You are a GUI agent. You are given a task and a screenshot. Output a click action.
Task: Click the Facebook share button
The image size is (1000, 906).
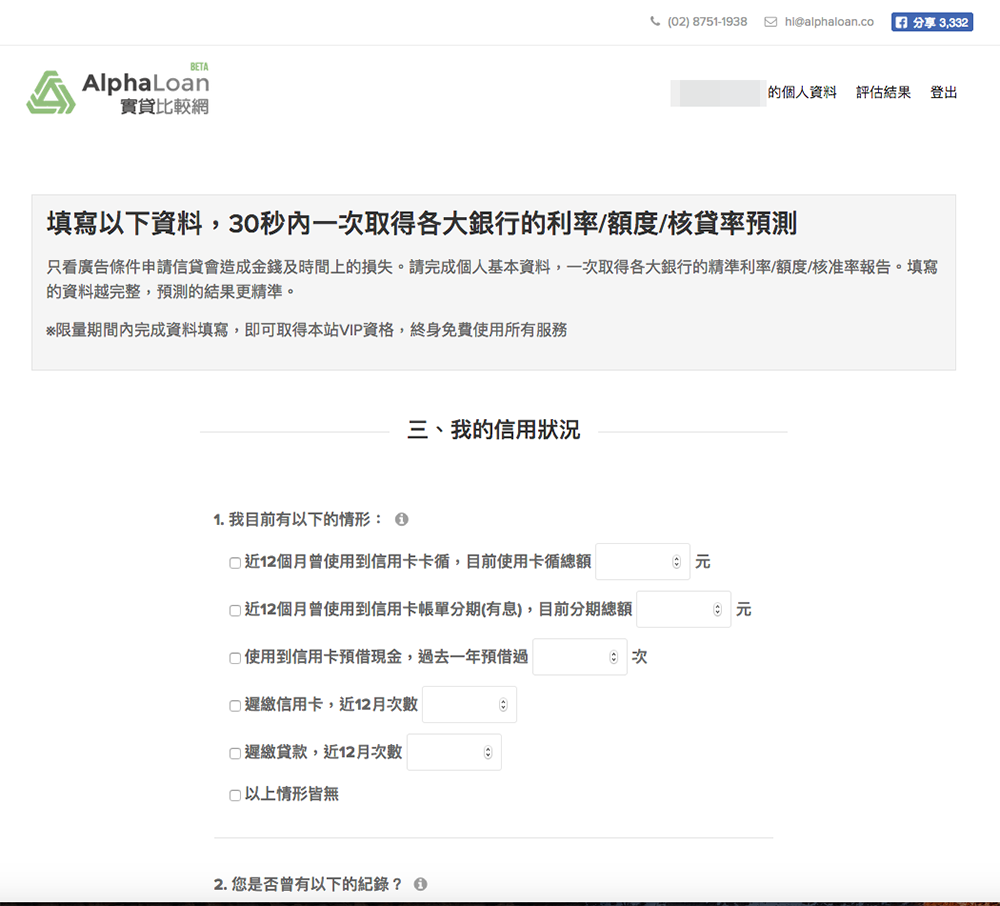932,22
